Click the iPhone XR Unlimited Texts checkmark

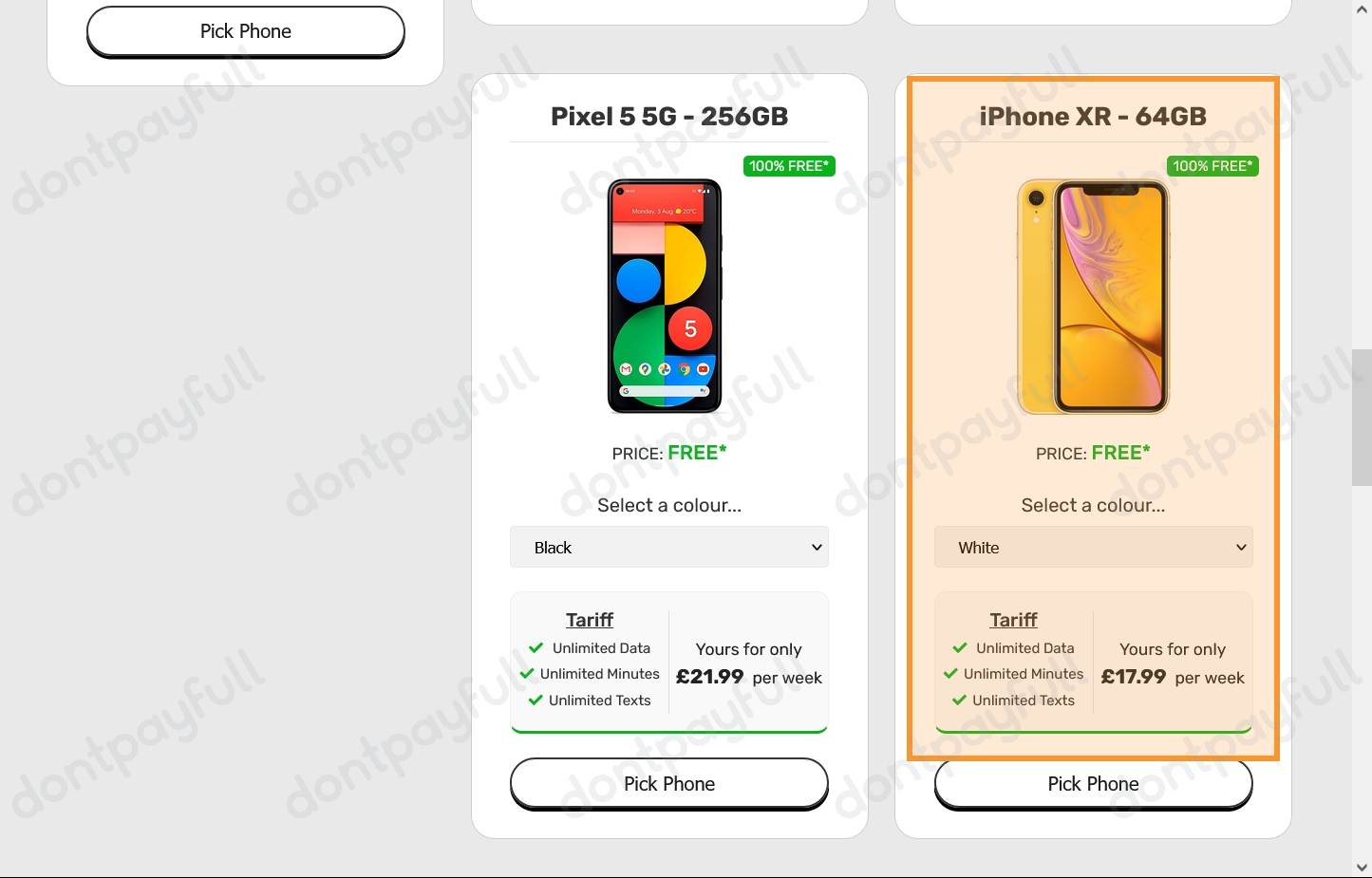tap(959, 701)
